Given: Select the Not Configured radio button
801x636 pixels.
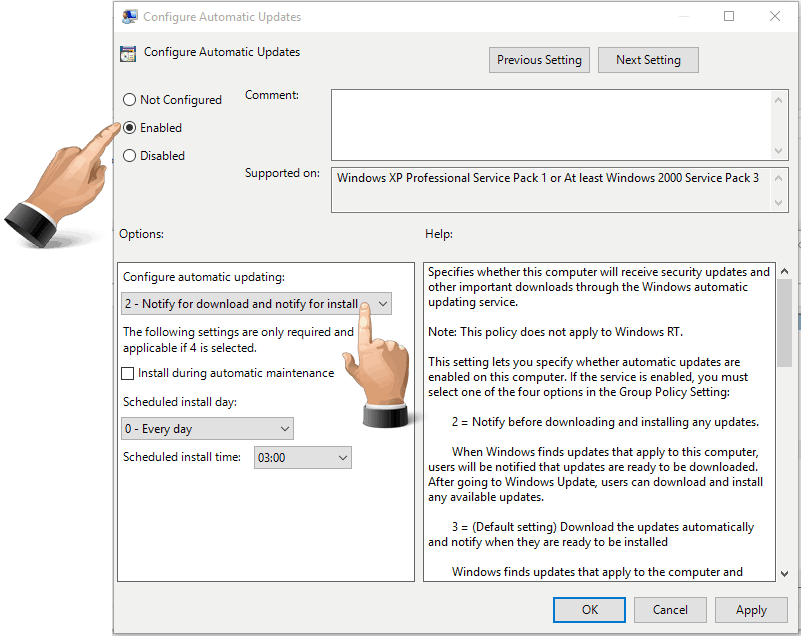Looking at the screenshot, I should click(130, 100).
